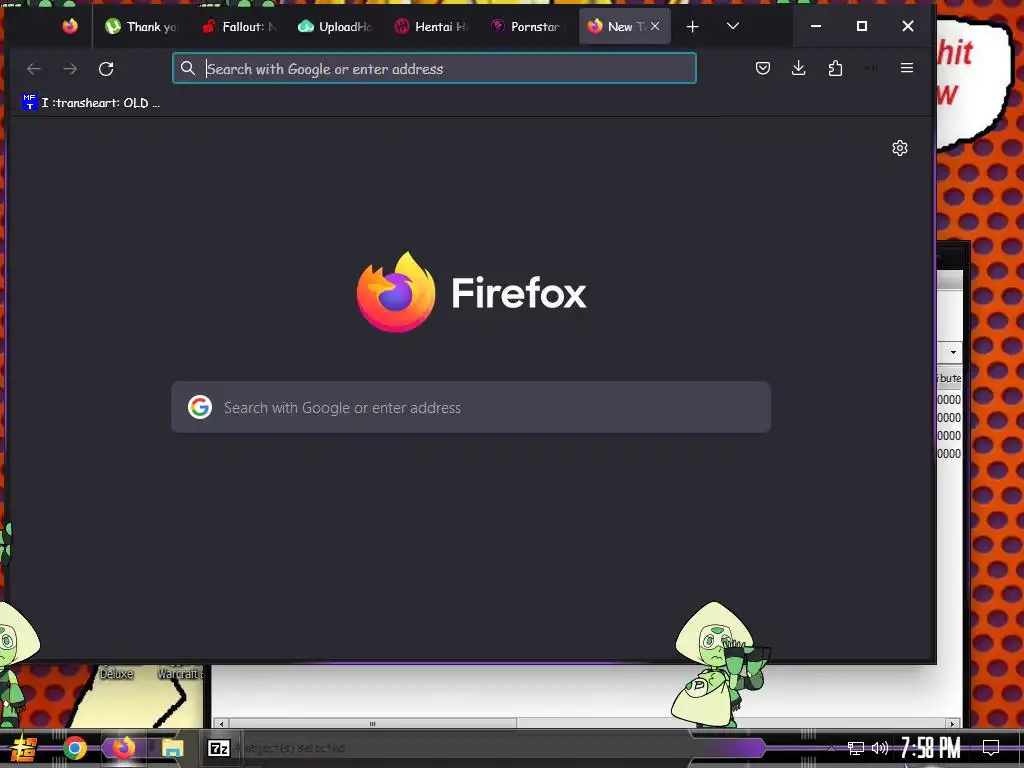The width and height of the screenshot is (1024, 768).
Task: Switch to the "Thank yo" uTorrent tab
Action: [142, 26]
